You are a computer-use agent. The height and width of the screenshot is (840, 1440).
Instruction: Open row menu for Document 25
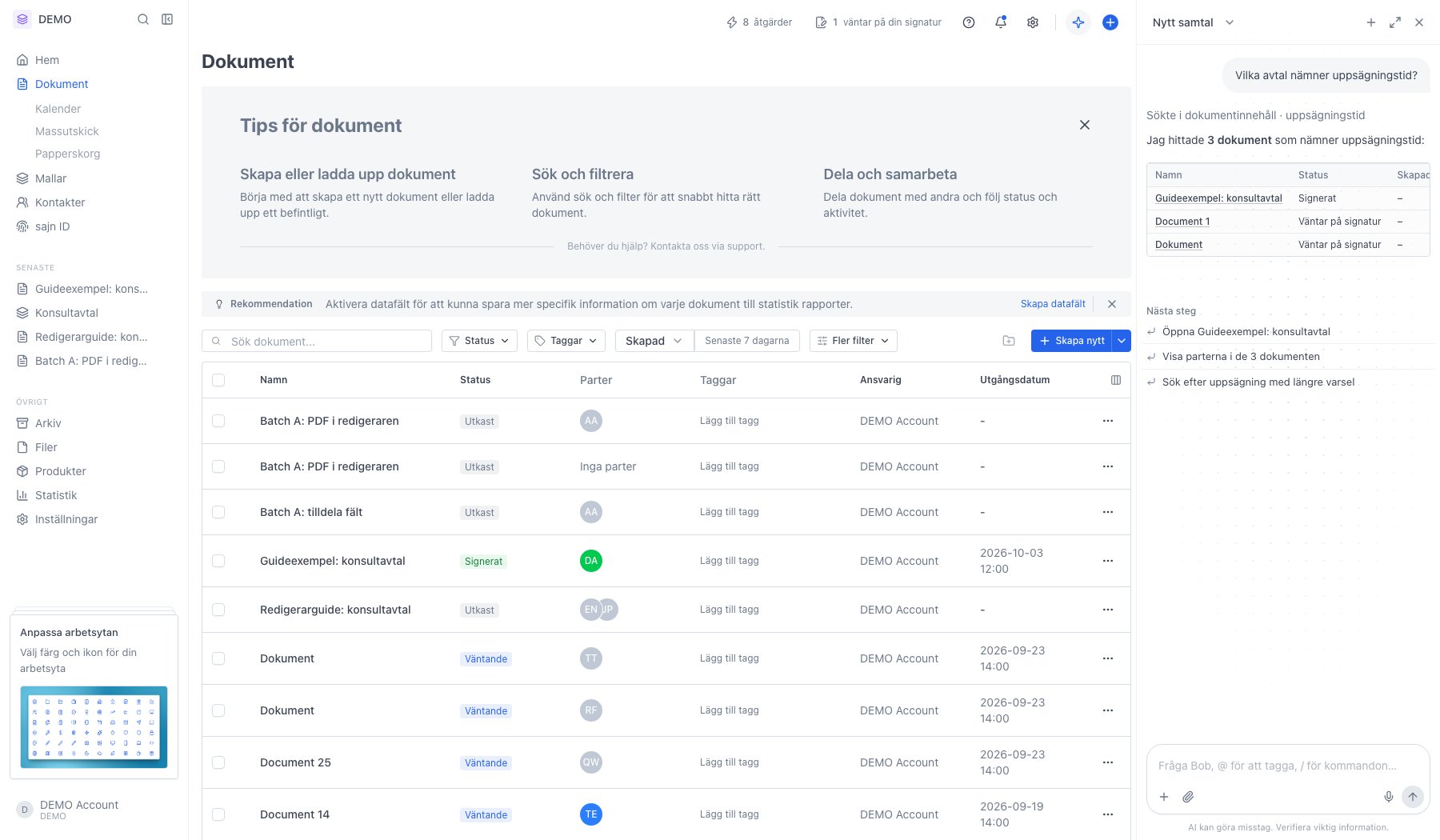pos(1108,762)
